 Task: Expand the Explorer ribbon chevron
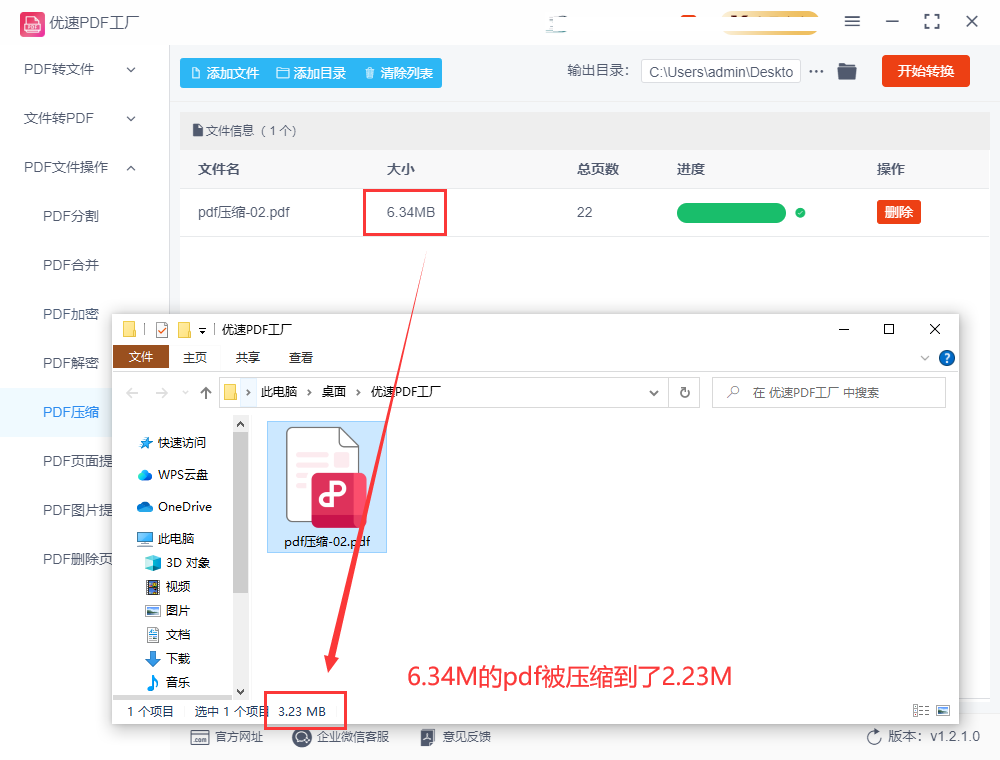[925, 358]
